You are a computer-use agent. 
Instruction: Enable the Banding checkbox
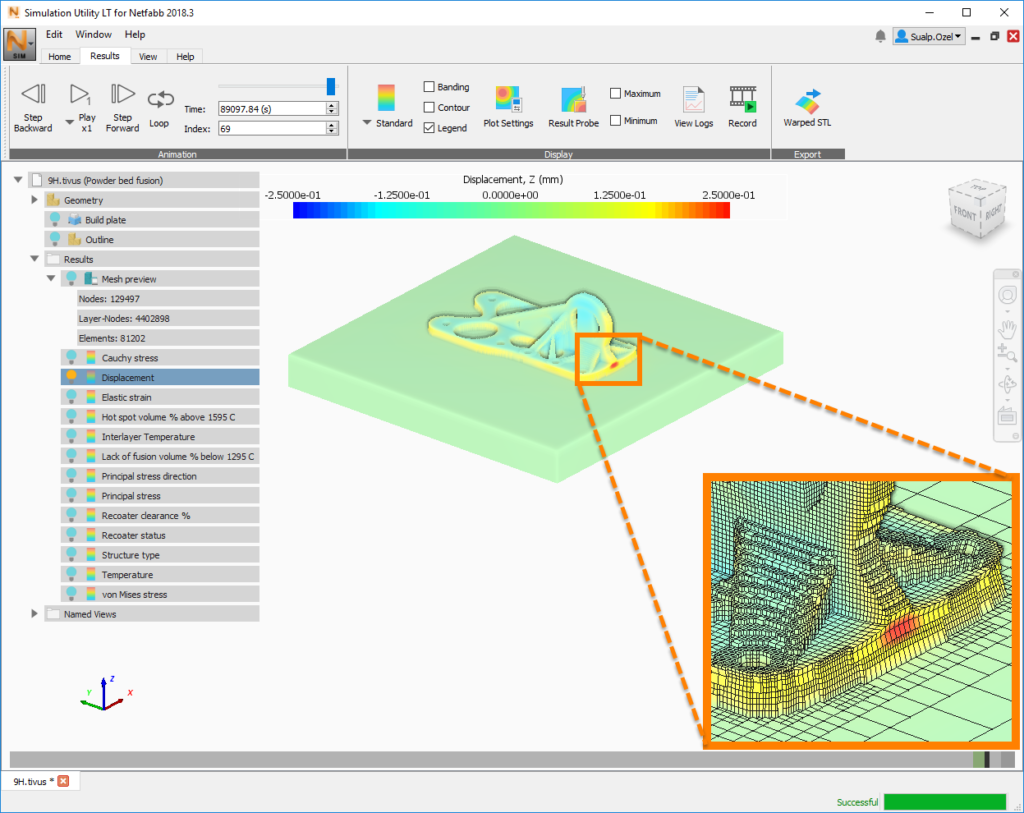(429, 87)
